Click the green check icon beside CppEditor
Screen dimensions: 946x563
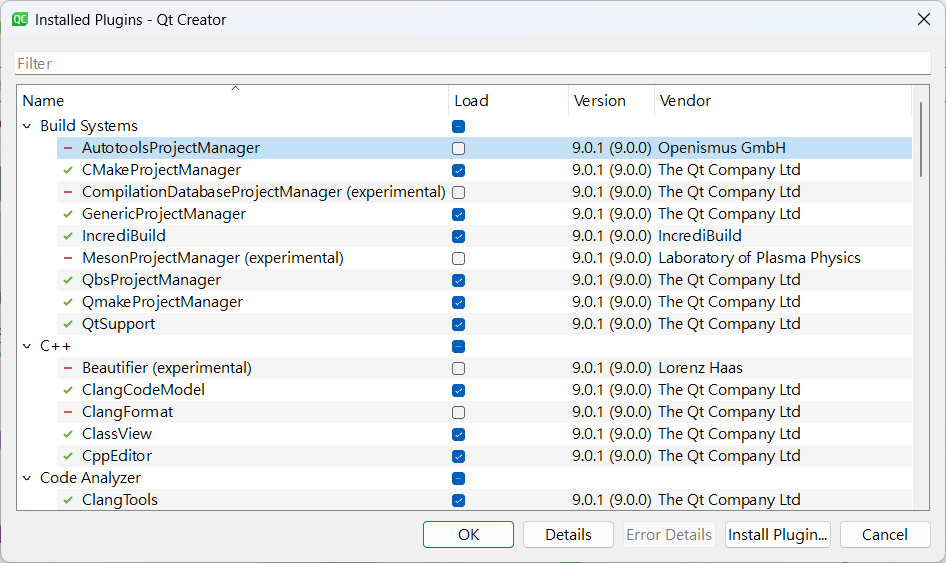(x=68, y=456)
